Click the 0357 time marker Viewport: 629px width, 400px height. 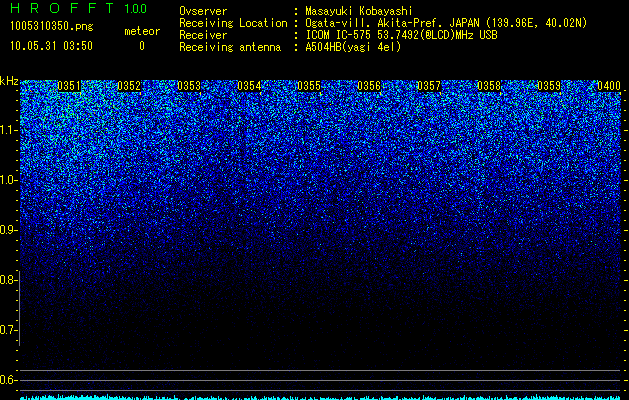429,86
